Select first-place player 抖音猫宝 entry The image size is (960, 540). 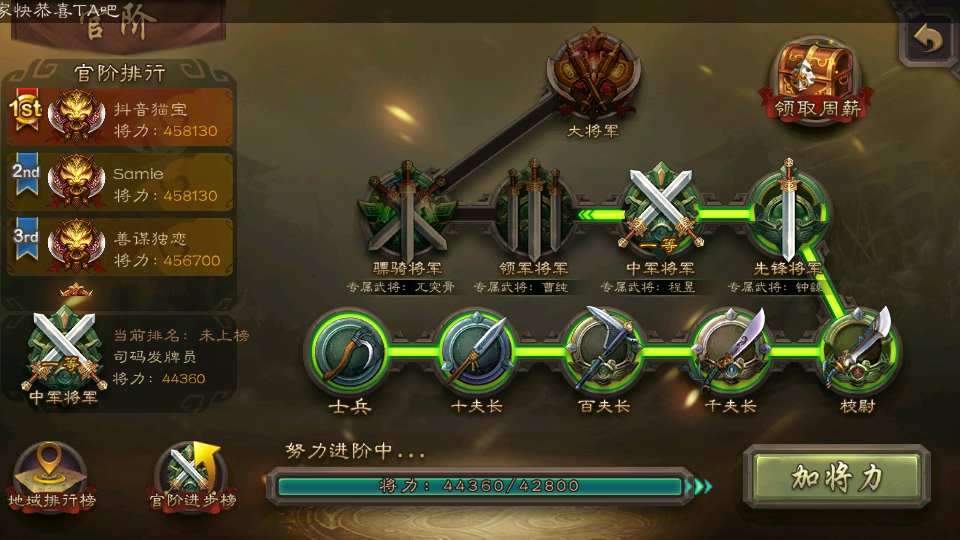(121, 117)
